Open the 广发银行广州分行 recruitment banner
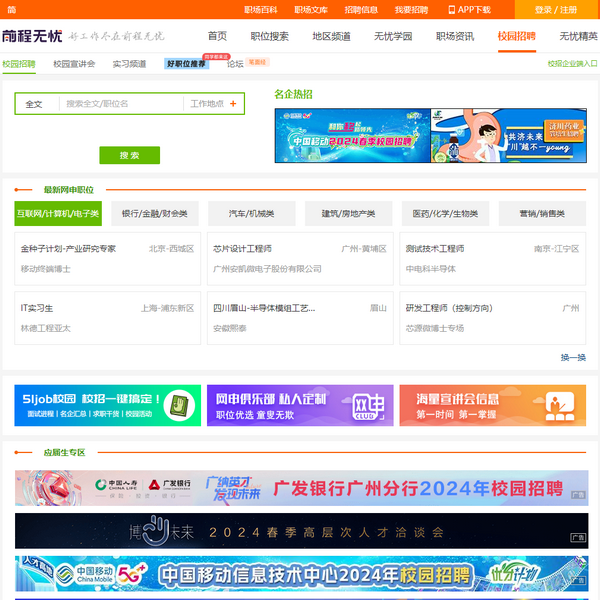The image size is (600, 600). [301, 487]
